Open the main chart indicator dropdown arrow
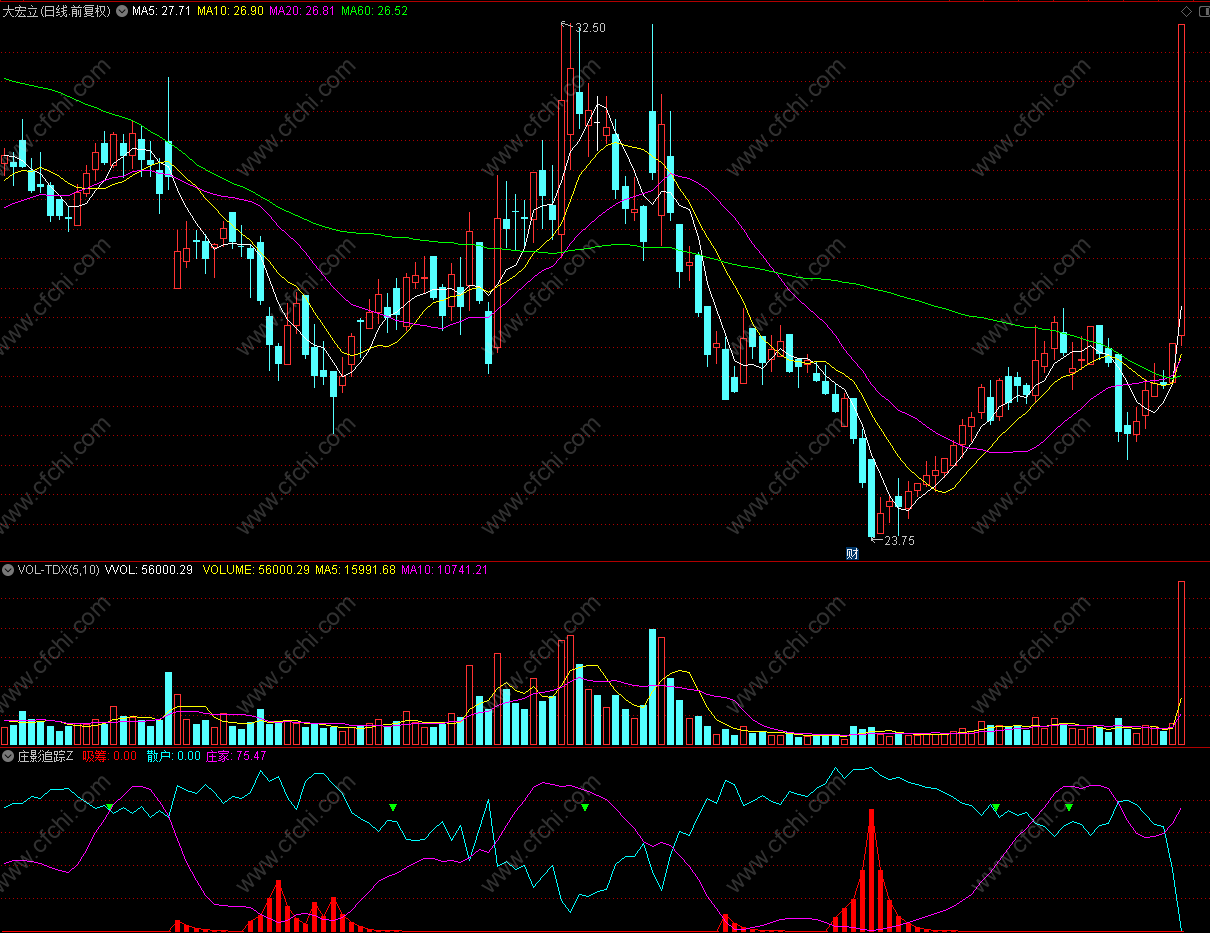Image resolution: width=1210 pixels, height=933 pixels. pyautogui.click(x=123, y=11)
